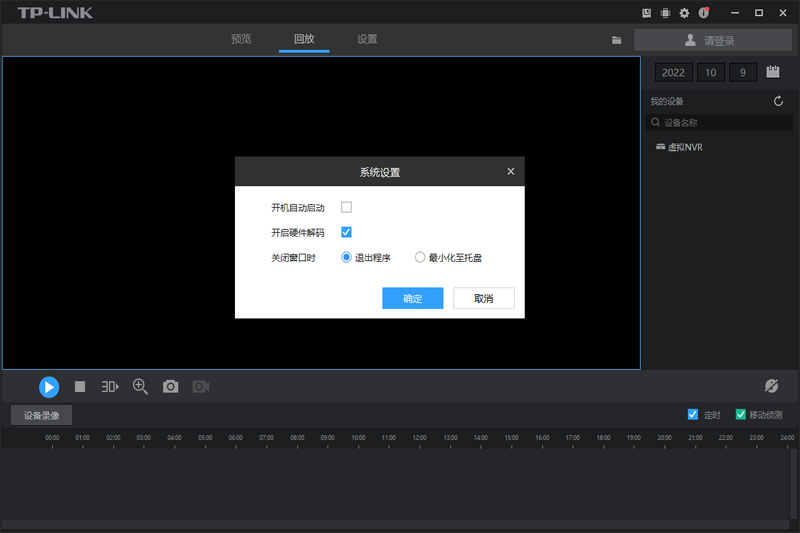
Task: Choose the 退出程序 radio option
Action: pyautogui.click(x=347, y=257)
